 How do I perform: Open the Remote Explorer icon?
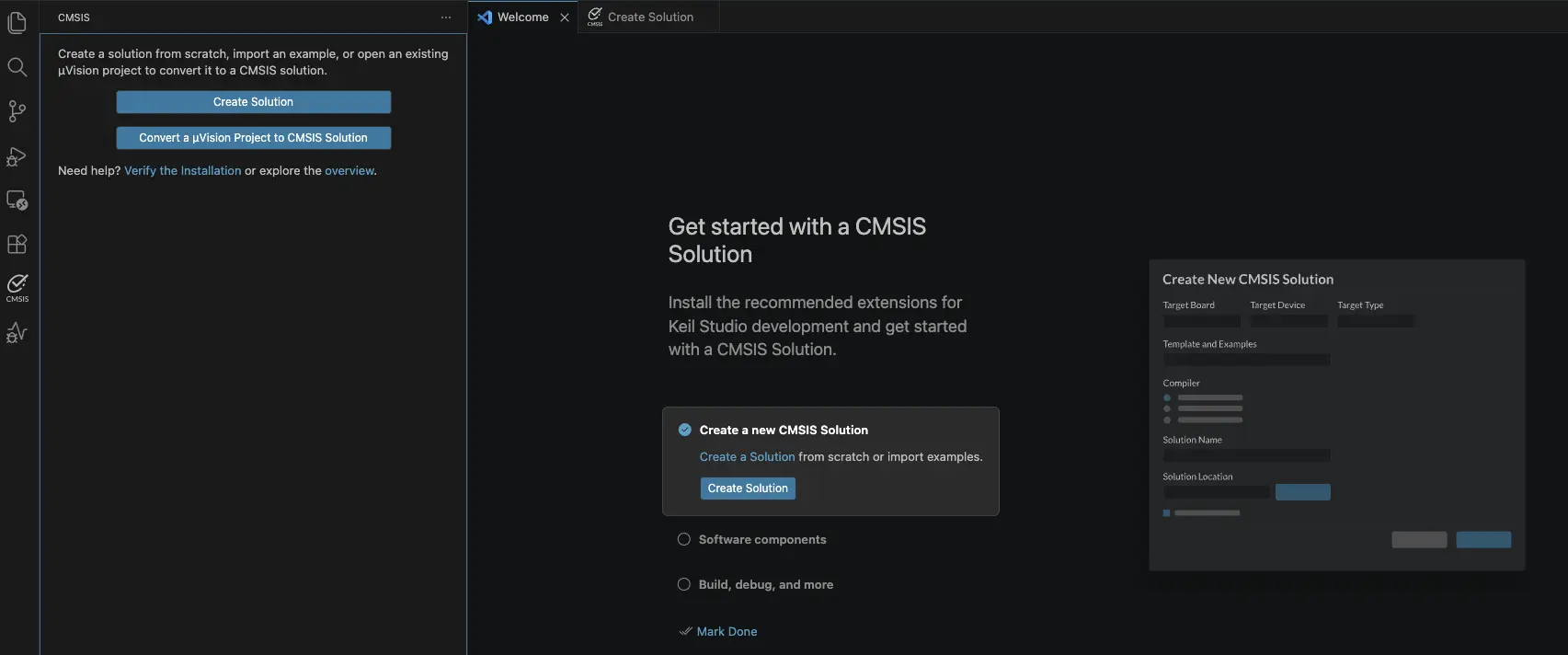[17, 200]
